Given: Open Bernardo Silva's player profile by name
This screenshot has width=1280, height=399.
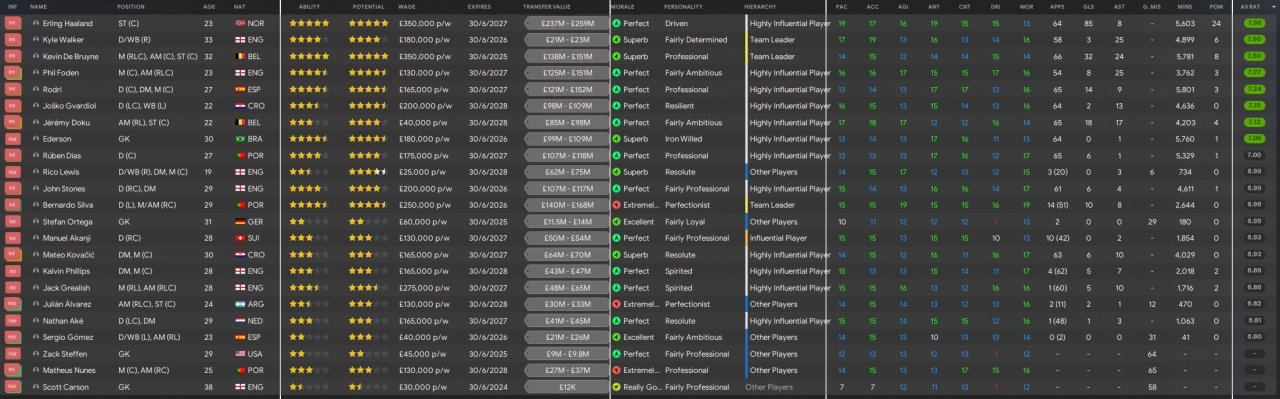Looking at the screenshot, I should pyautogui.click(x=69, y=205).
